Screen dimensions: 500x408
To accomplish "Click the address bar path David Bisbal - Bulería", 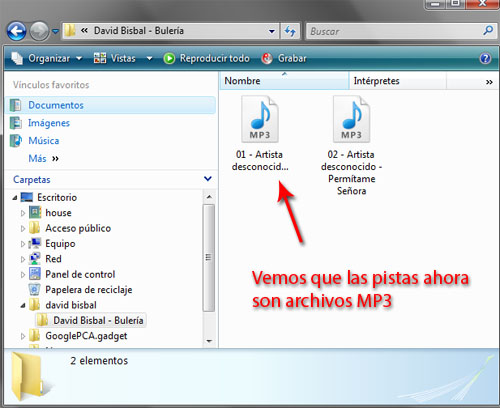I will 139,31.
